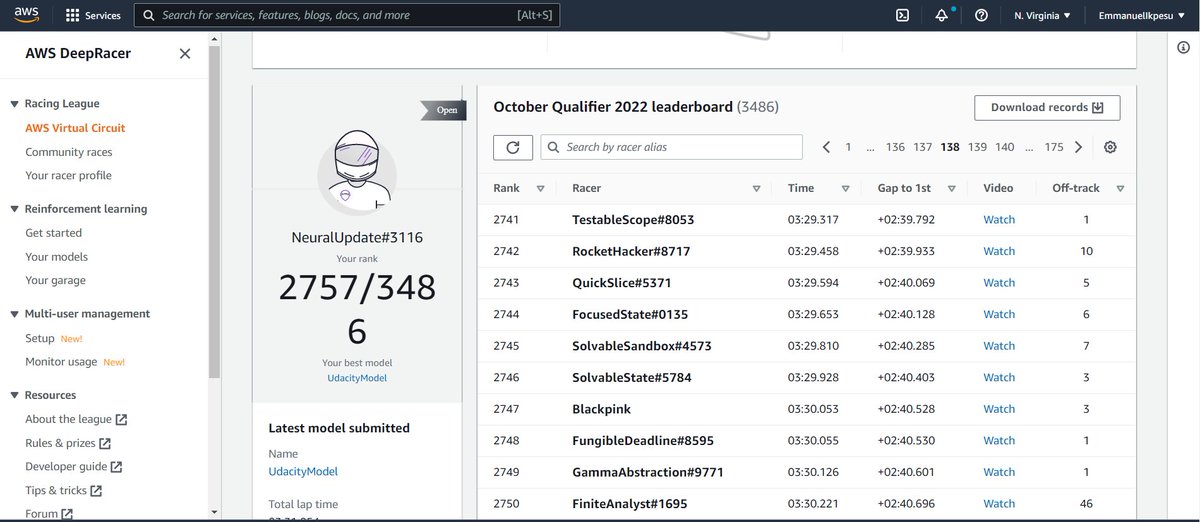Image resolution: width=1200 pixels, height=522 pixels.
Task: Open leaderboard settings gear
Action: pyautogui.click(x=1110, y=147)
